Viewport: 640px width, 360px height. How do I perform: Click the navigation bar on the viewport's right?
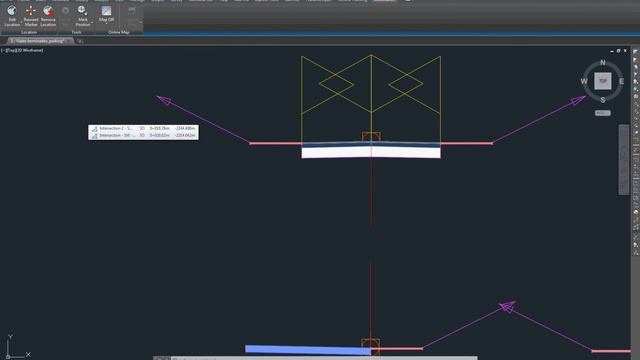(624, 159)
